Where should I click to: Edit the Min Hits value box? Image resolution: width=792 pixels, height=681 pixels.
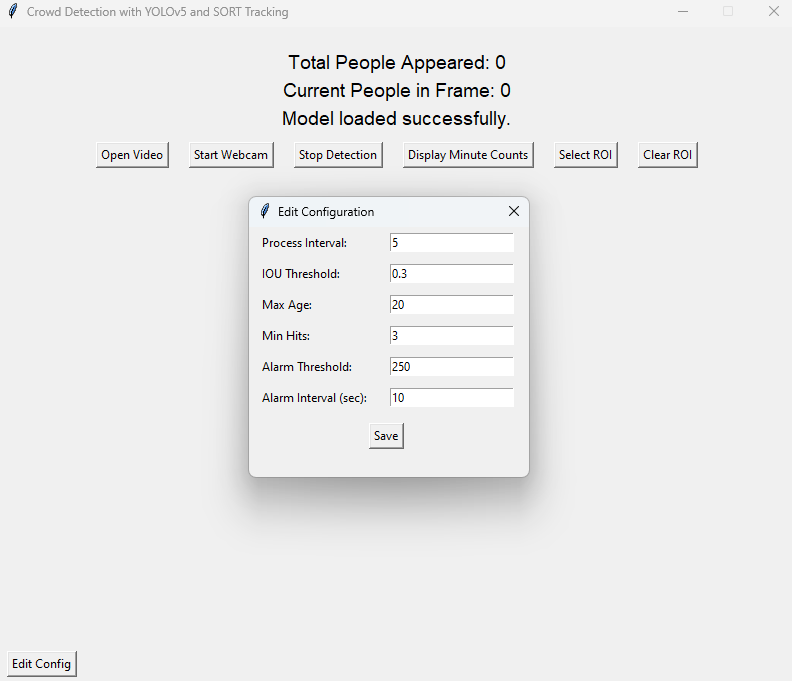[x=452, y=335]
